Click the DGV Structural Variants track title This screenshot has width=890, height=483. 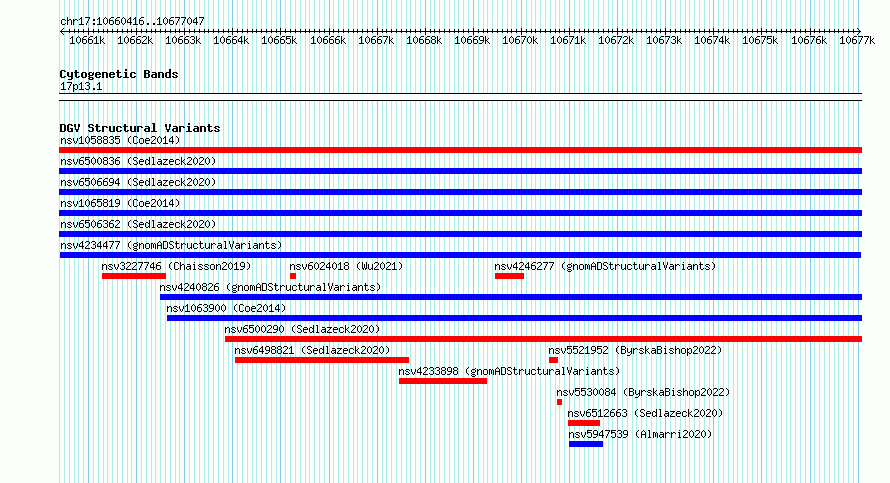140,128
